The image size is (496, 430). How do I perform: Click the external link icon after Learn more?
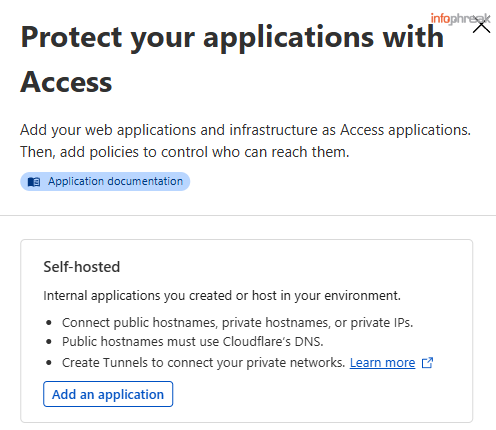(x=427, y=363)
